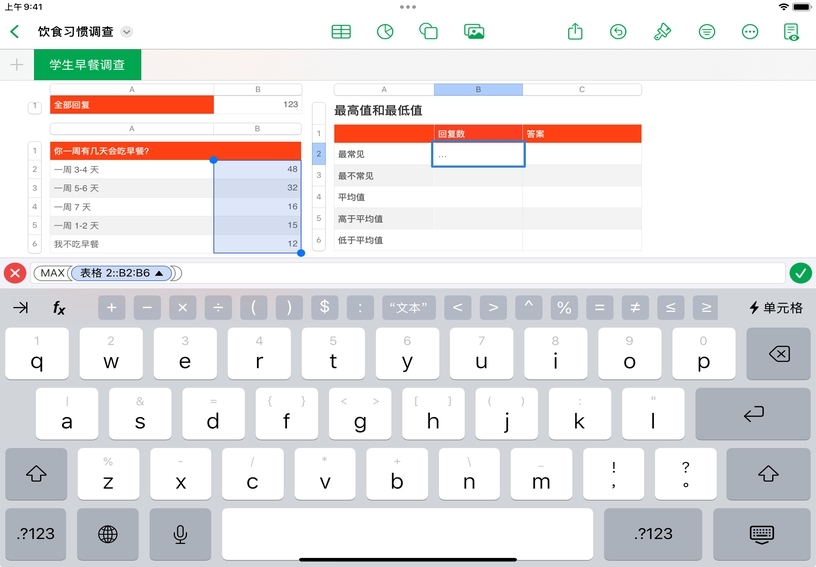Switch keyboard with left .?123 key

(36, 534)
